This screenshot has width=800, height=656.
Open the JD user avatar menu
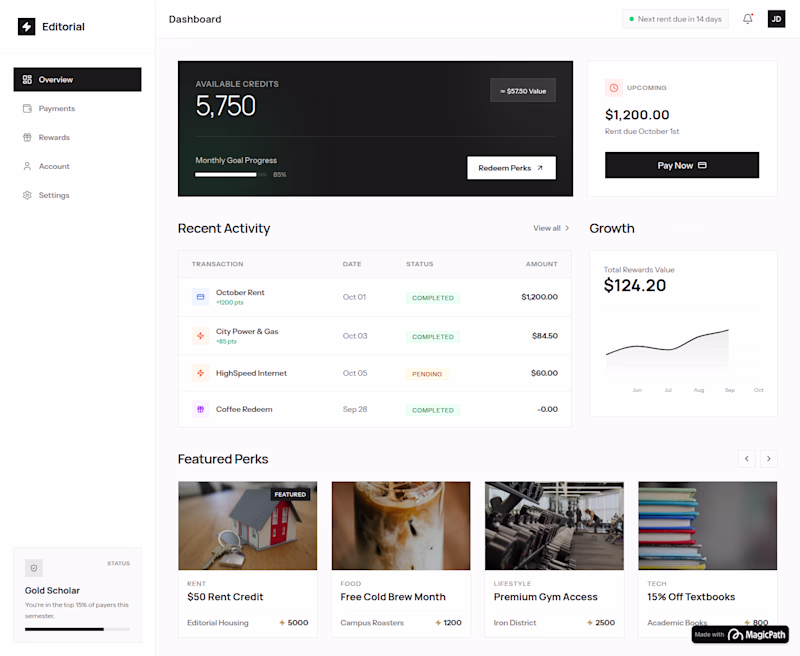pos(776,19)
